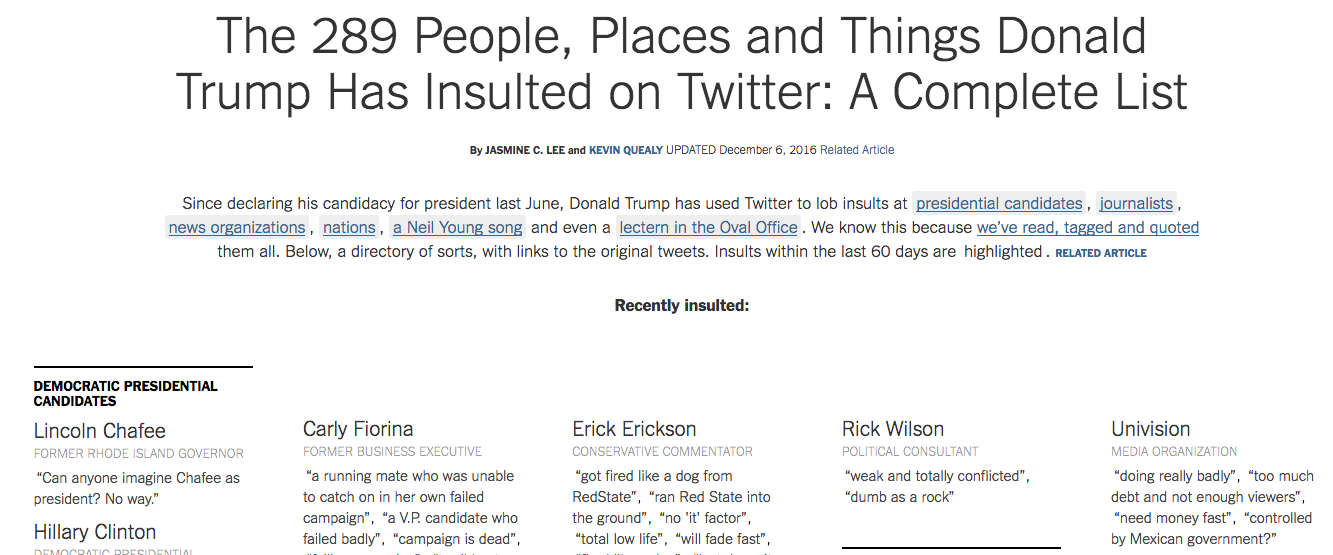Open the 'weak and totally conflicted' tweet quote
This screenshot has height=555, width=1333.
(x=936, y=476)
